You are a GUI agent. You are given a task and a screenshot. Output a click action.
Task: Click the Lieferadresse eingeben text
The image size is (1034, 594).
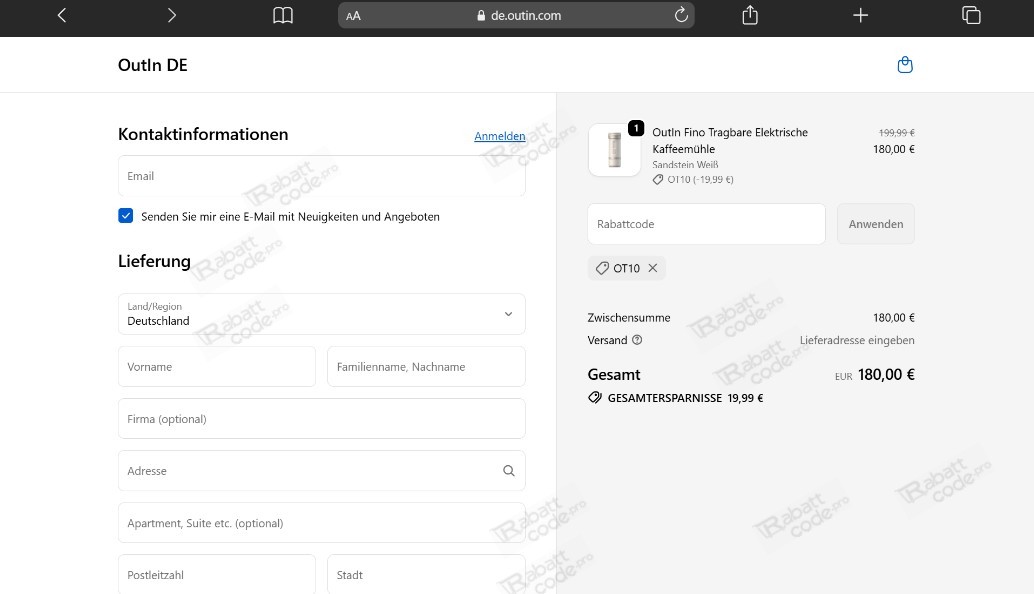[857, 340]
